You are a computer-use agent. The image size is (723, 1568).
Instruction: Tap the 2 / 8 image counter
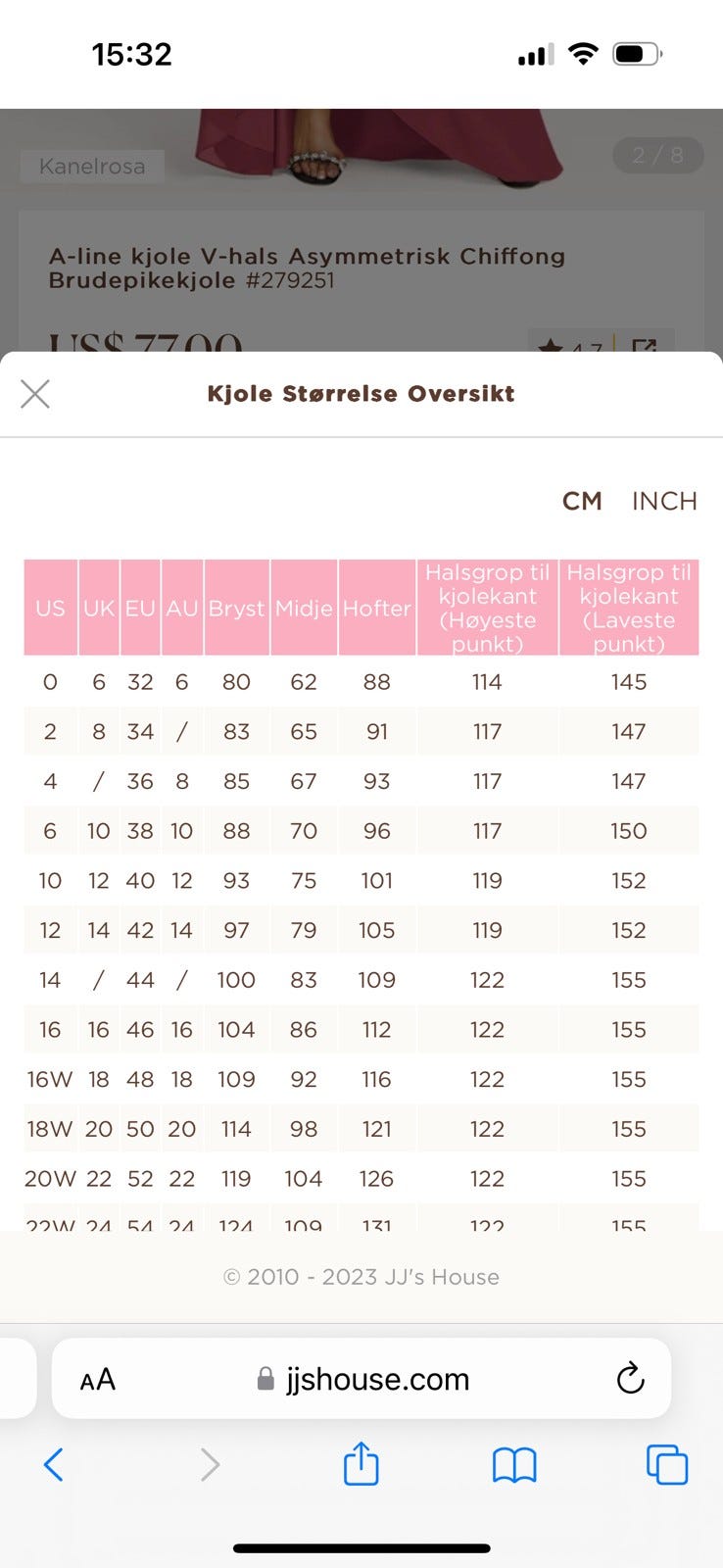pos(657,155)
